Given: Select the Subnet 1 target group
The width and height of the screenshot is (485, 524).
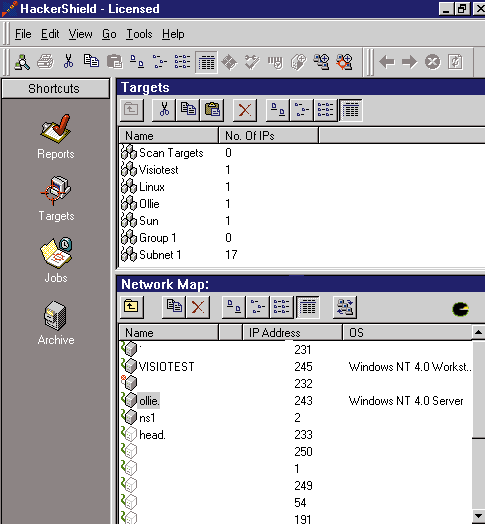Looking at the screenshot, I should (x=160, y=255).
